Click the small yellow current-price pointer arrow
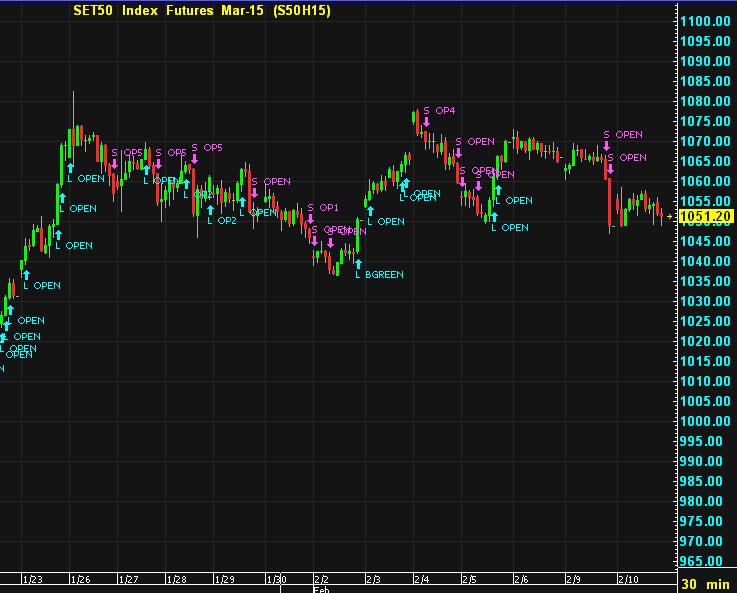The image size is (737, 593). [671, 216]
